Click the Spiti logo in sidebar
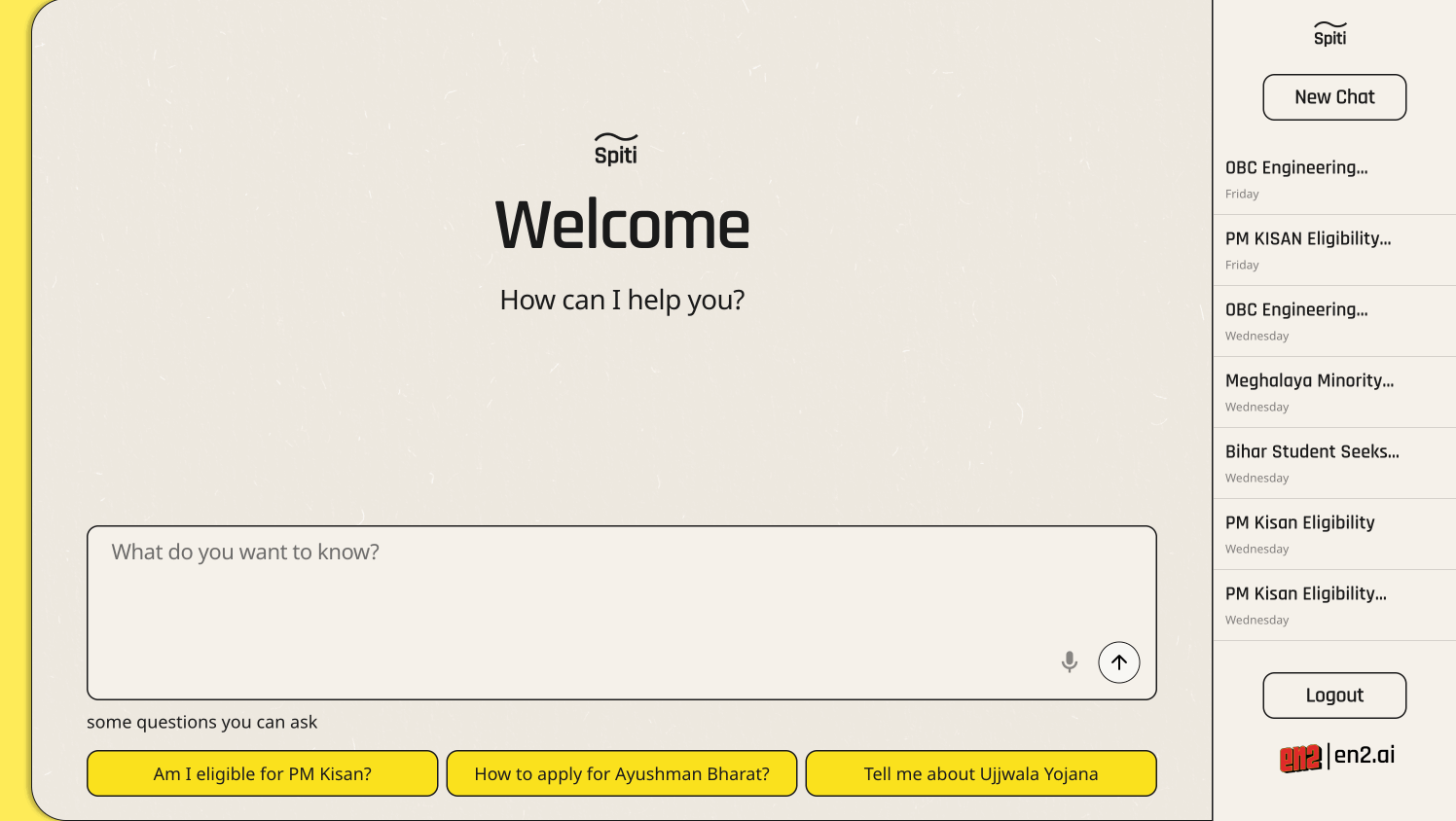Screen dimensions: 1456x821 [1329, 34]
